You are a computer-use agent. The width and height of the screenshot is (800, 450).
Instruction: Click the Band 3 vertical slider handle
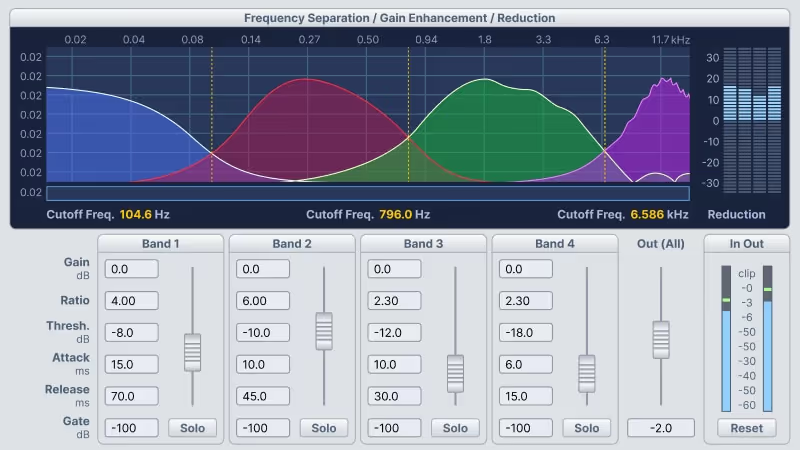point(455,373)
